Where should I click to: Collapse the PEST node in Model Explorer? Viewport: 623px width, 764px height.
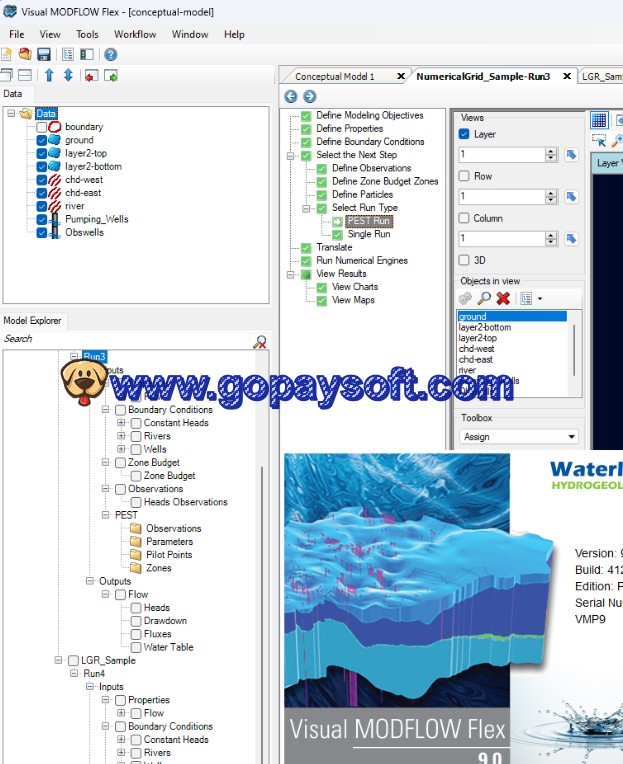[x=105, y=515]
